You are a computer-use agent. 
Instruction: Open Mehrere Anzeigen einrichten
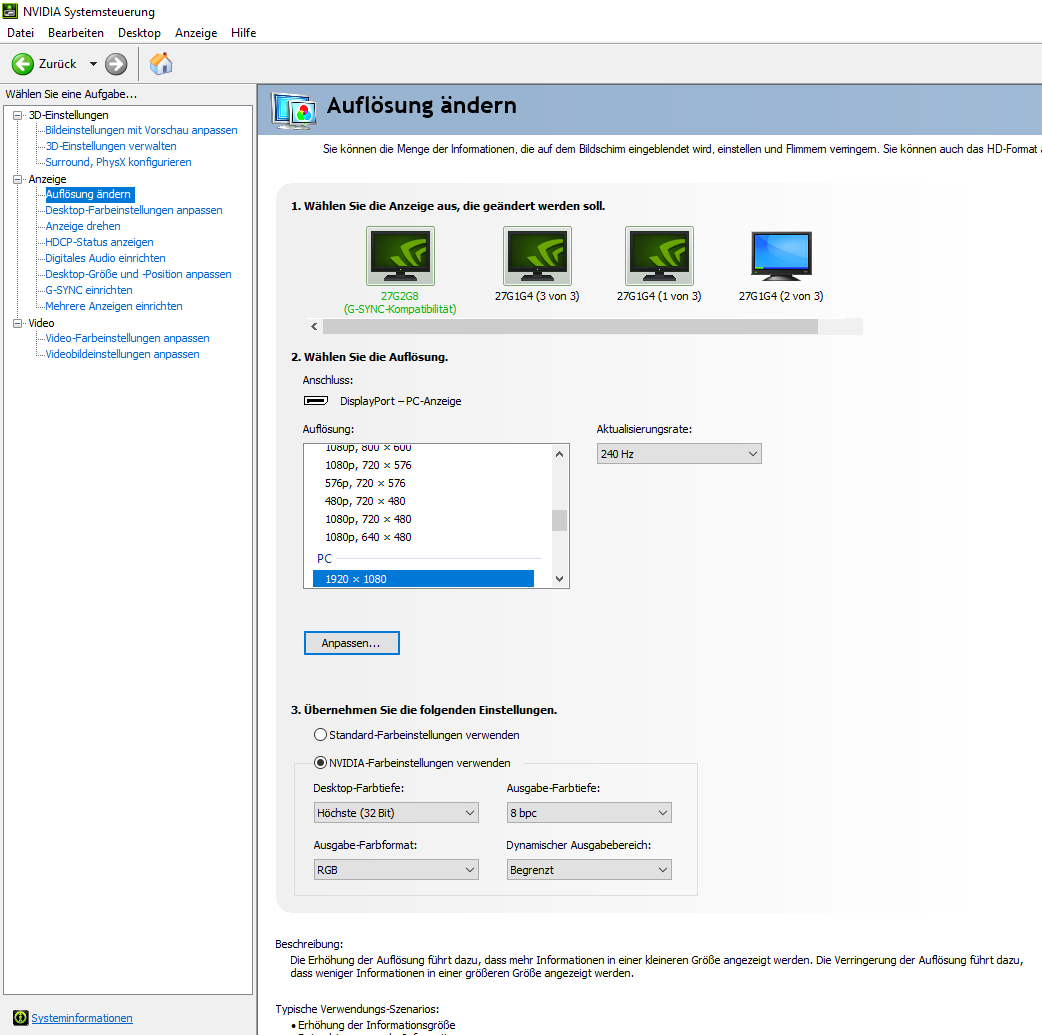coord(114,306)
